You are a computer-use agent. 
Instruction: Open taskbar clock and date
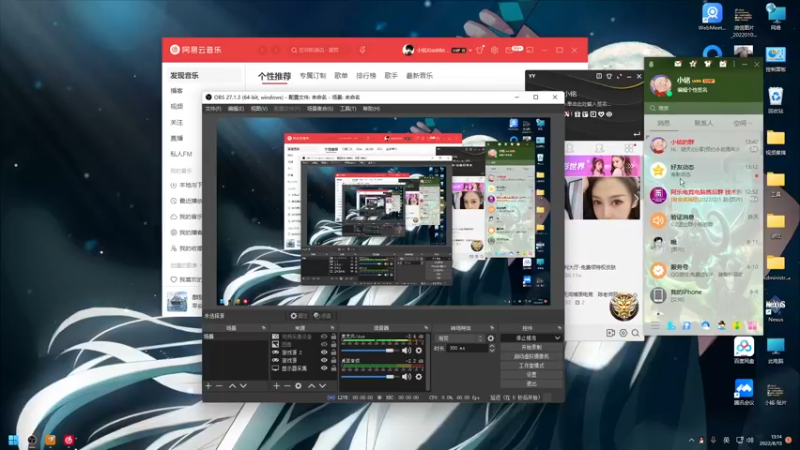click(769, 440)
